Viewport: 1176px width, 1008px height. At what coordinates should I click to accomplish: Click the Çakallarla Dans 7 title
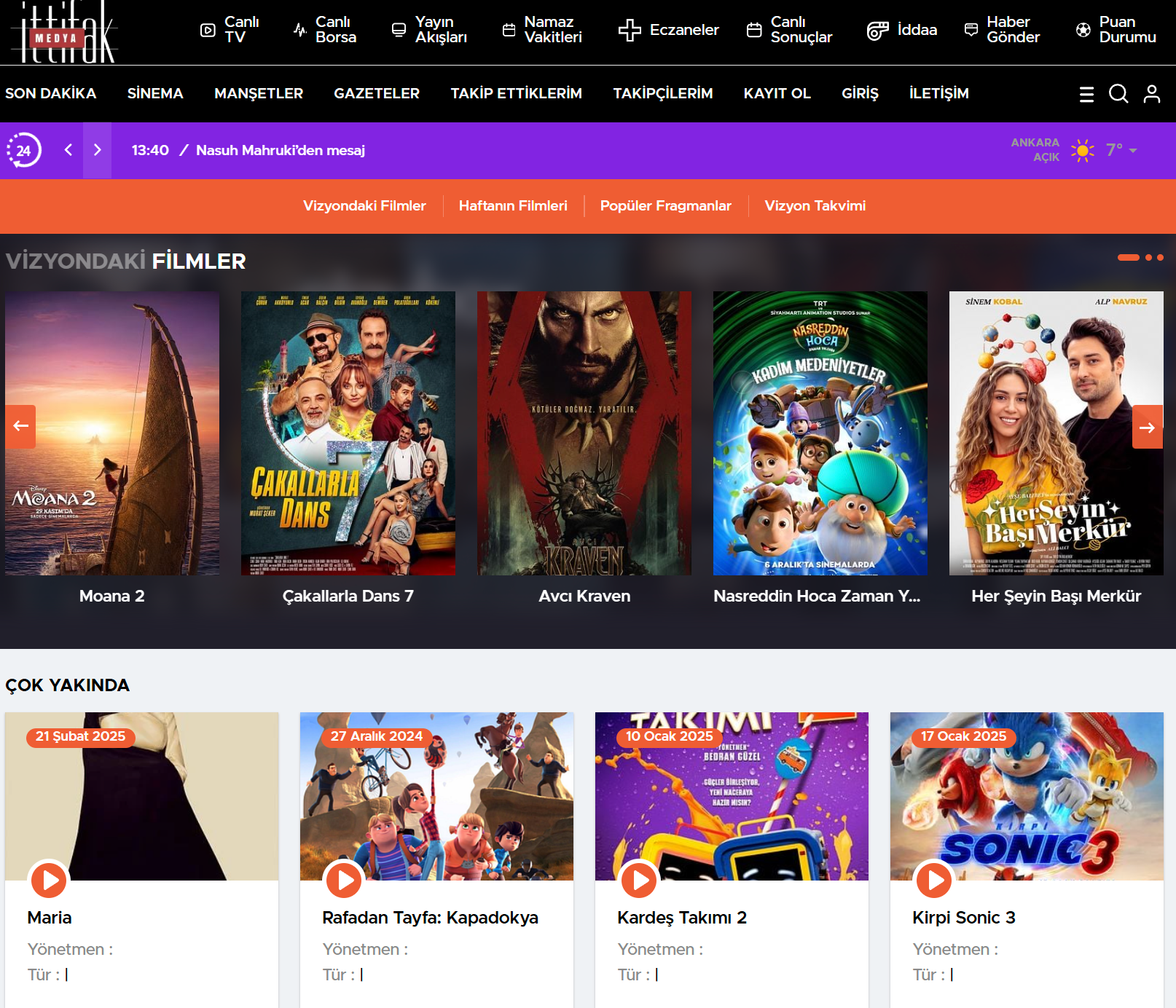pos(348,596)
